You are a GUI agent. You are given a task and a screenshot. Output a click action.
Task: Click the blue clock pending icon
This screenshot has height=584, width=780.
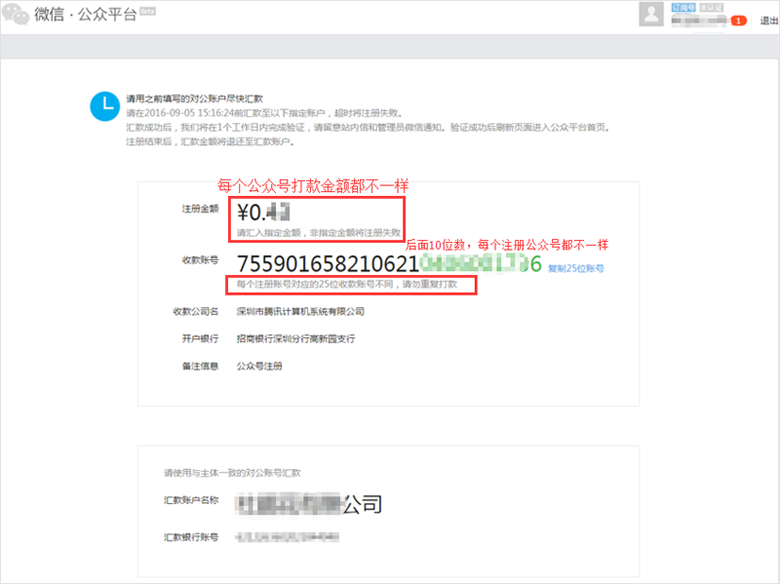tap(103, 105)
